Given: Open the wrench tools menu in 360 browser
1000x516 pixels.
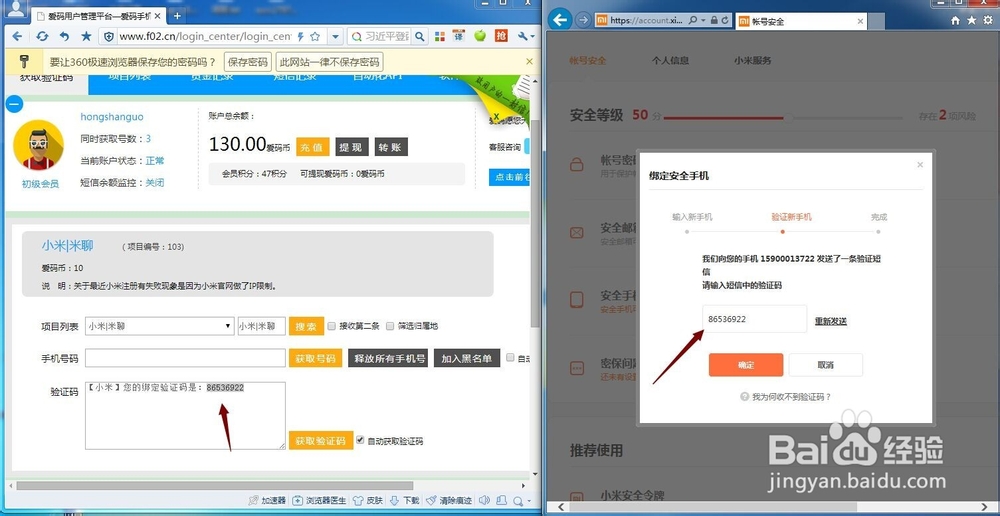Looking at the screenshot, I should coord(526,36).
